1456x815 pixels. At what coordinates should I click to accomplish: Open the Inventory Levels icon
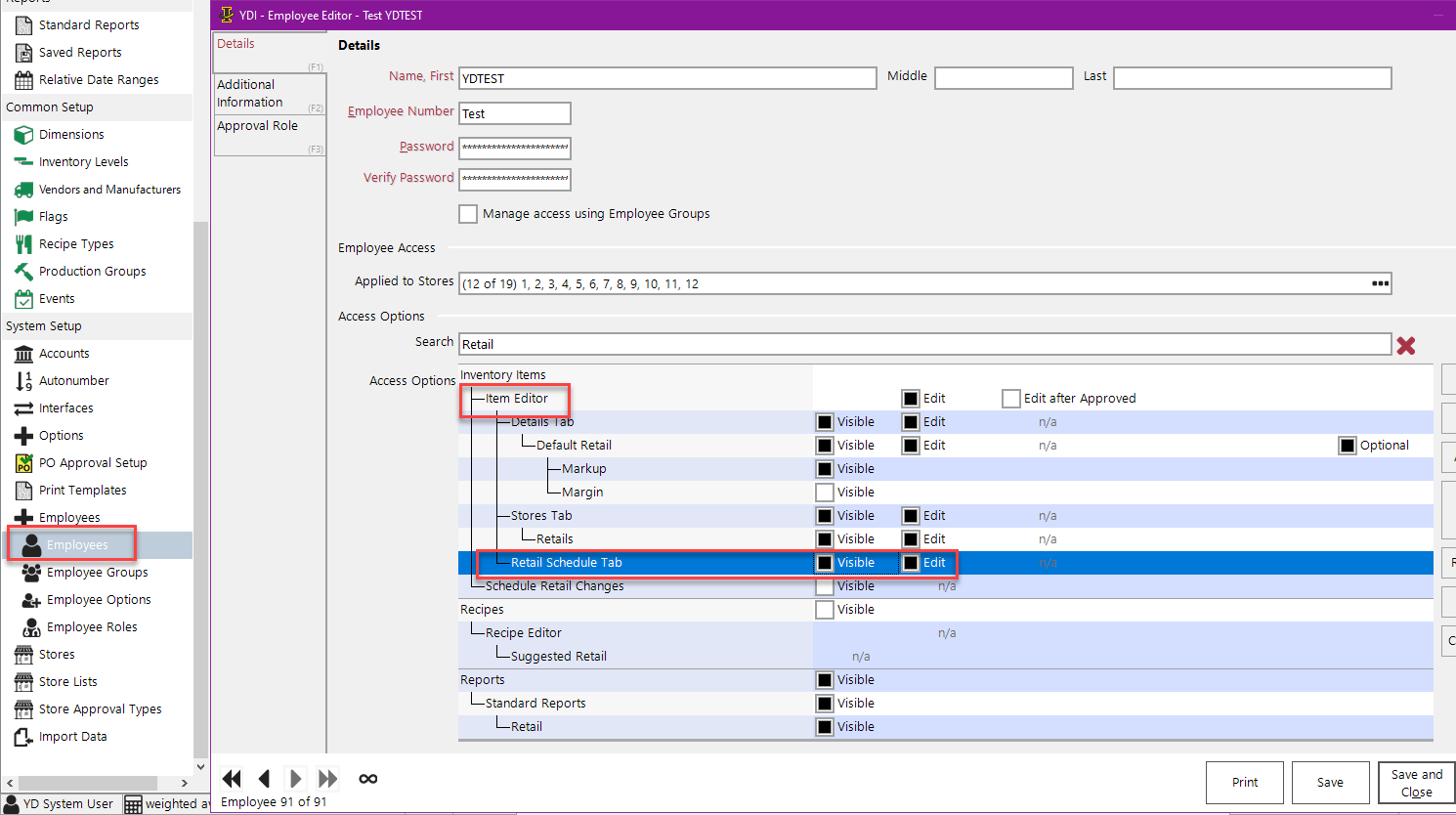pos(23,162)
